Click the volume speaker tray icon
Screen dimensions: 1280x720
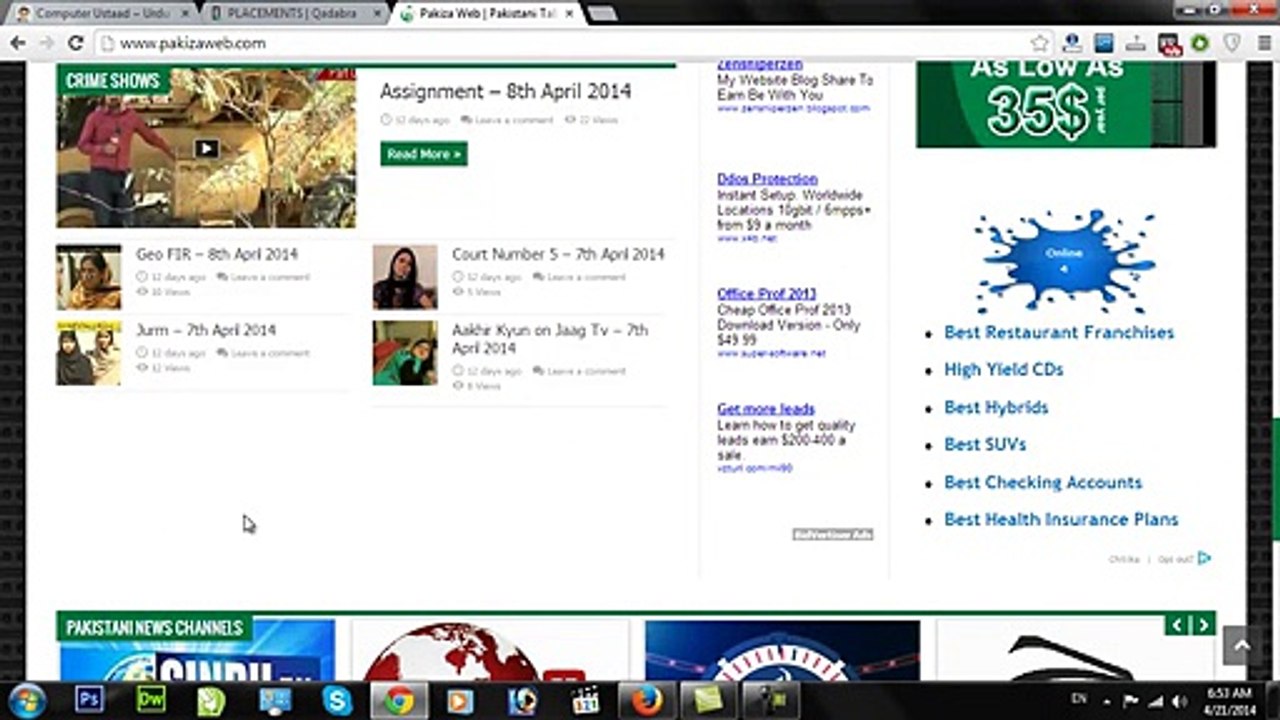click(x=1179, y=701)
